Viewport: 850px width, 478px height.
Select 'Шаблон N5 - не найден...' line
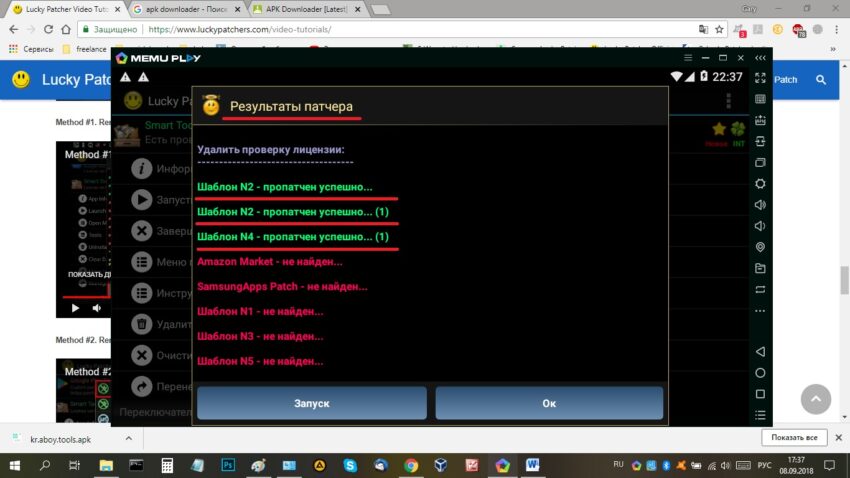tap(260, 361)
